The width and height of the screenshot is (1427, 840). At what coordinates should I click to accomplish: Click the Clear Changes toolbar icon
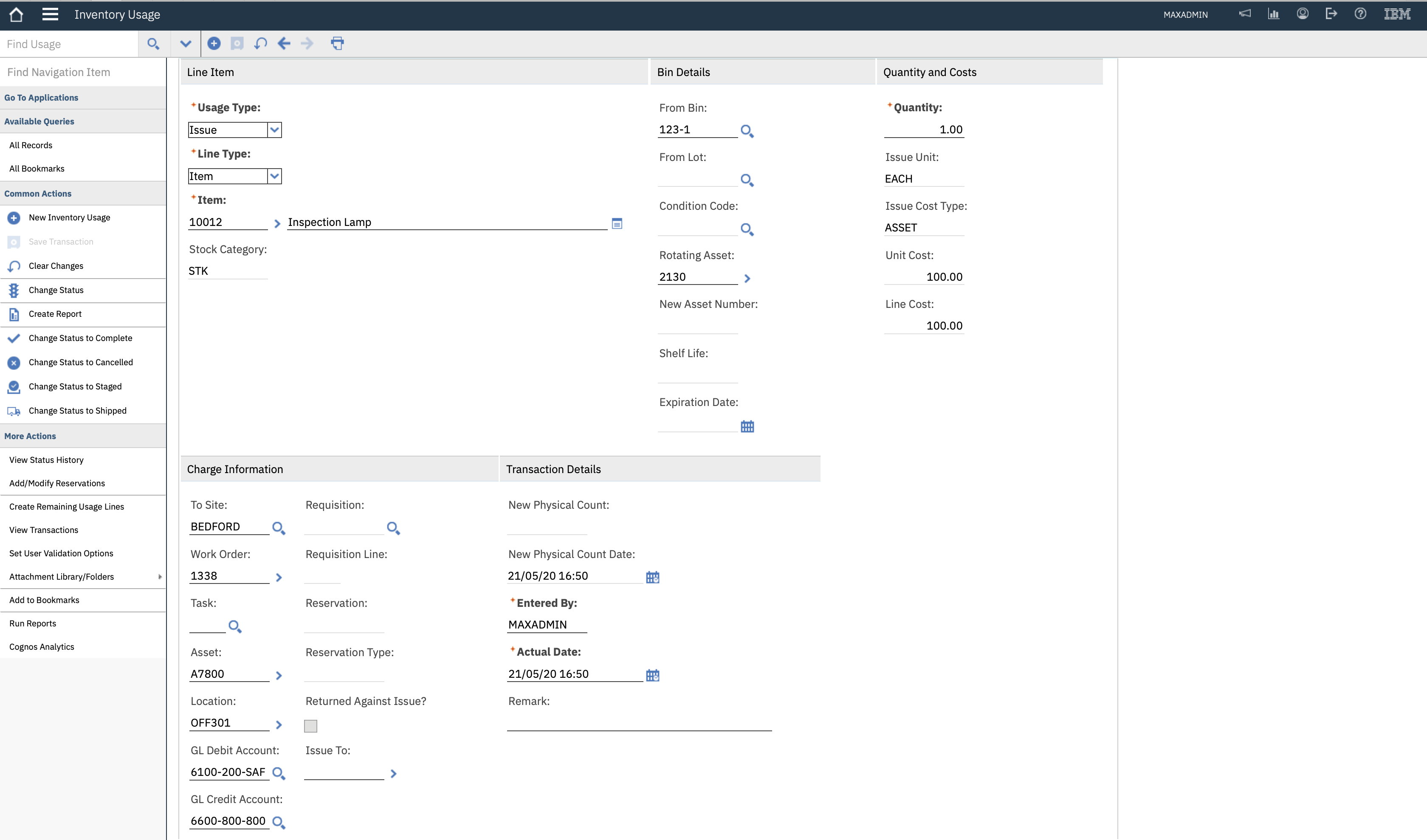[260, 44]
